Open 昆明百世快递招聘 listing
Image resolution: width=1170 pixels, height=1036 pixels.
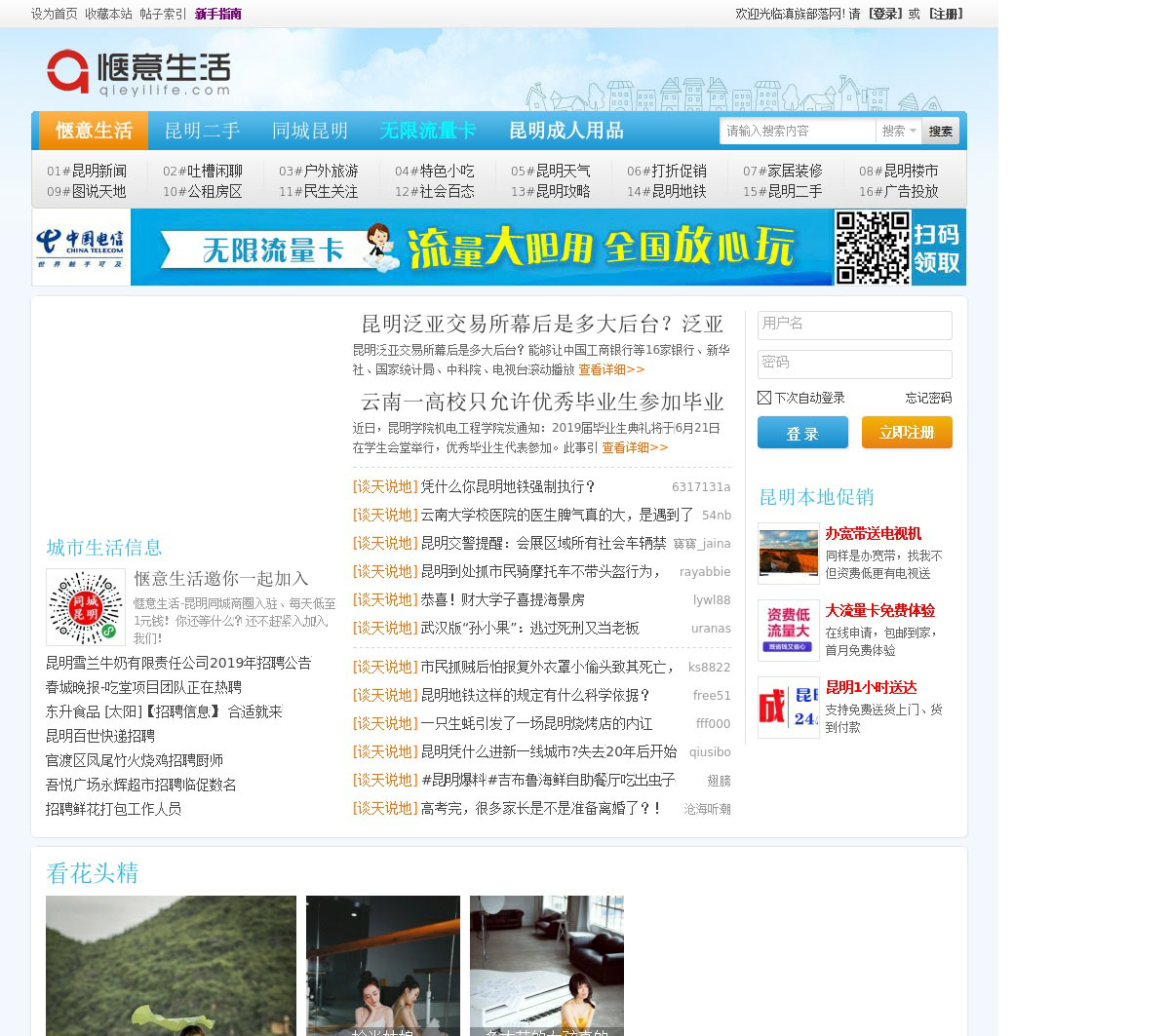pyautogui.click(x=100, y=736)
